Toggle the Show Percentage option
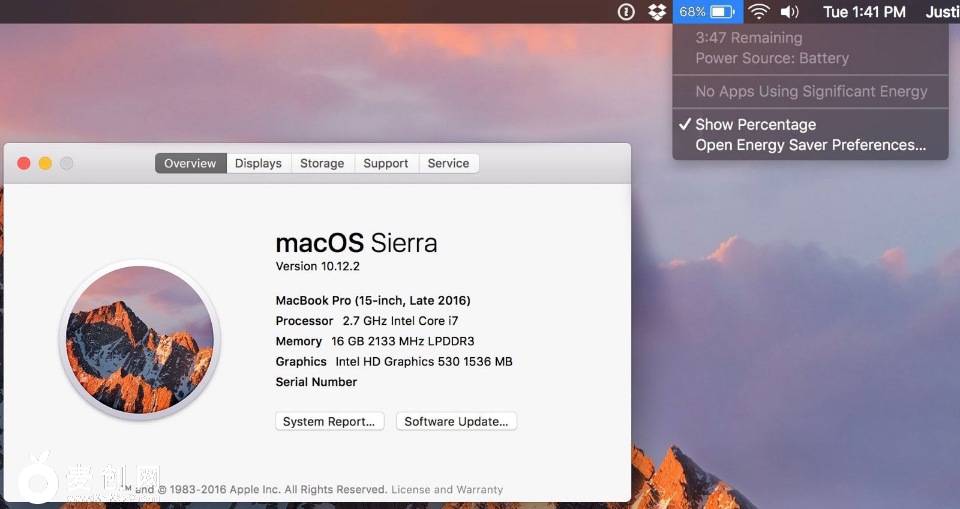Viewport: 960px width, 509px height. tap(755, 125)
